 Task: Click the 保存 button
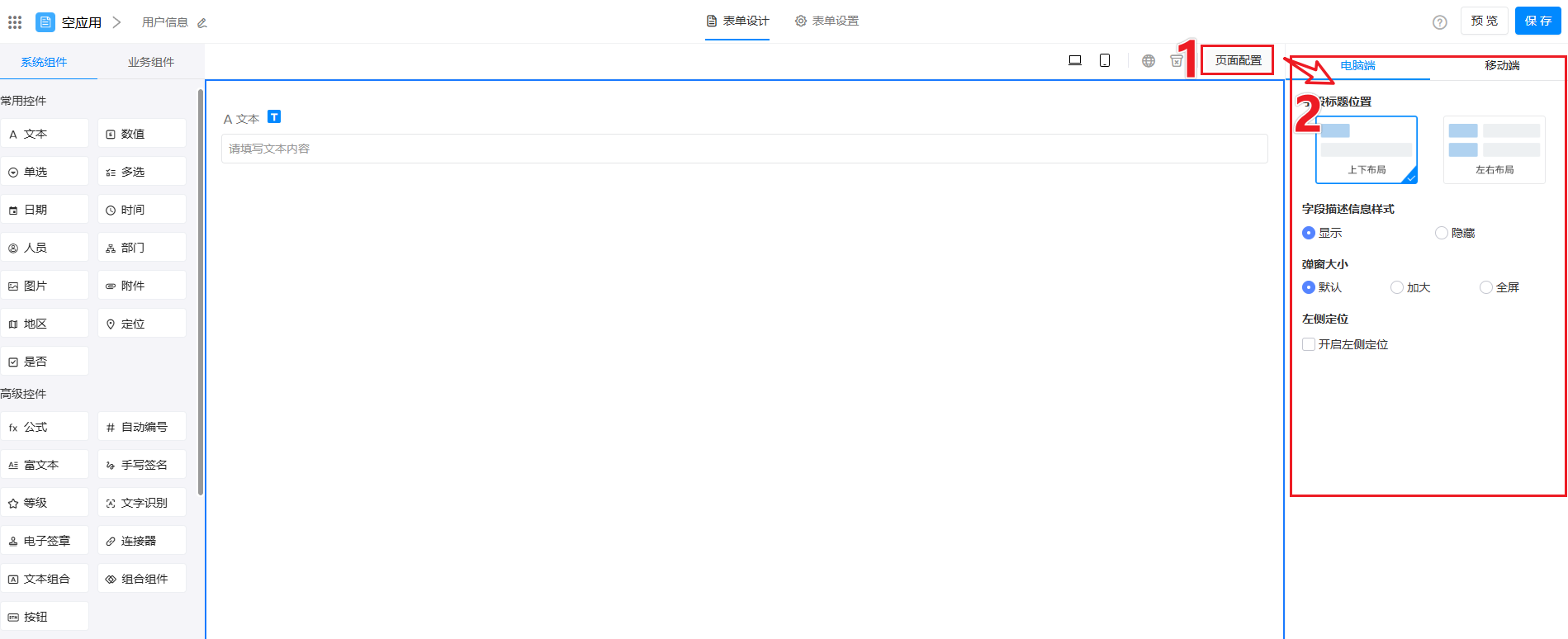click(x=1537, y=21)
